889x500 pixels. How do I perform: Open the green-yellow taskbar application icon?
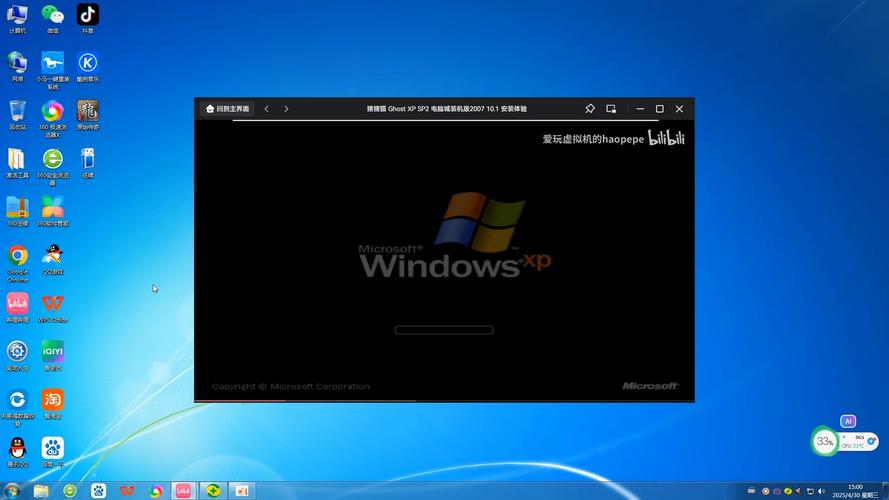[x=213, y=491]
